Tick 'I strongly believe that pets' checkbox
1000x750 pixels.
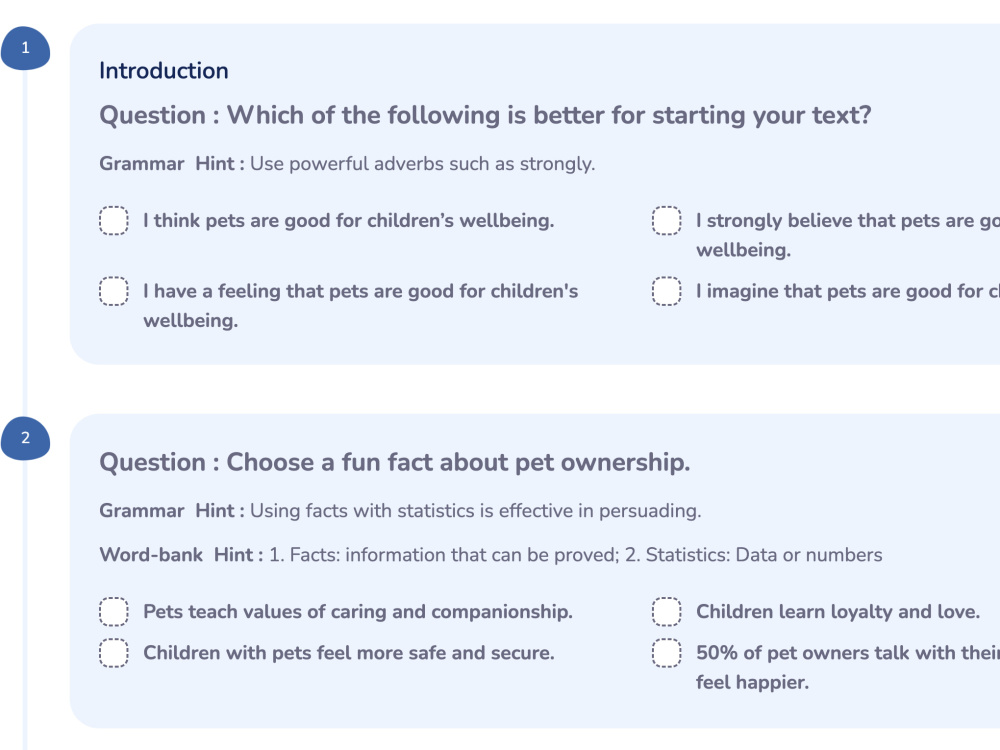tap(666, 221)
